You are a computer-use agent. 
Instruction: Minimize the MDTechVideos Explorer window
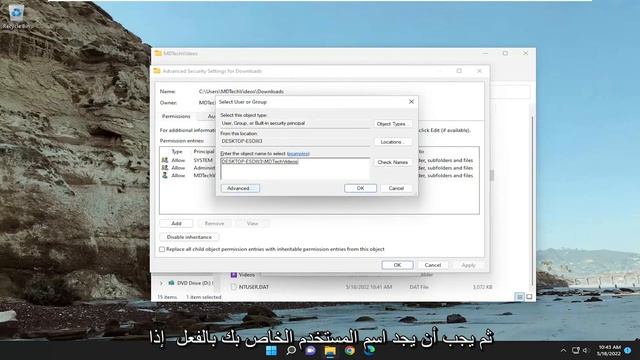click(x=485, y=53)
